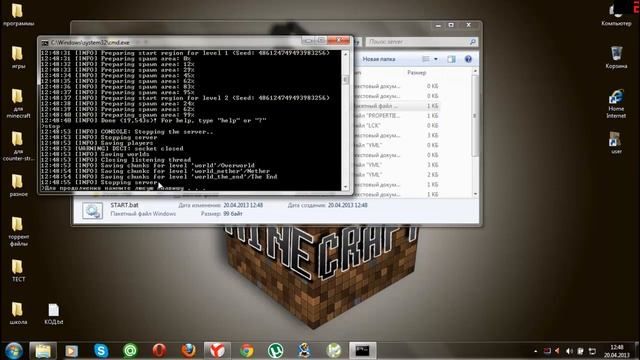
Task: Select the КОД.txt desktop file
Action: pyautogui.click(x=53, y=313)
